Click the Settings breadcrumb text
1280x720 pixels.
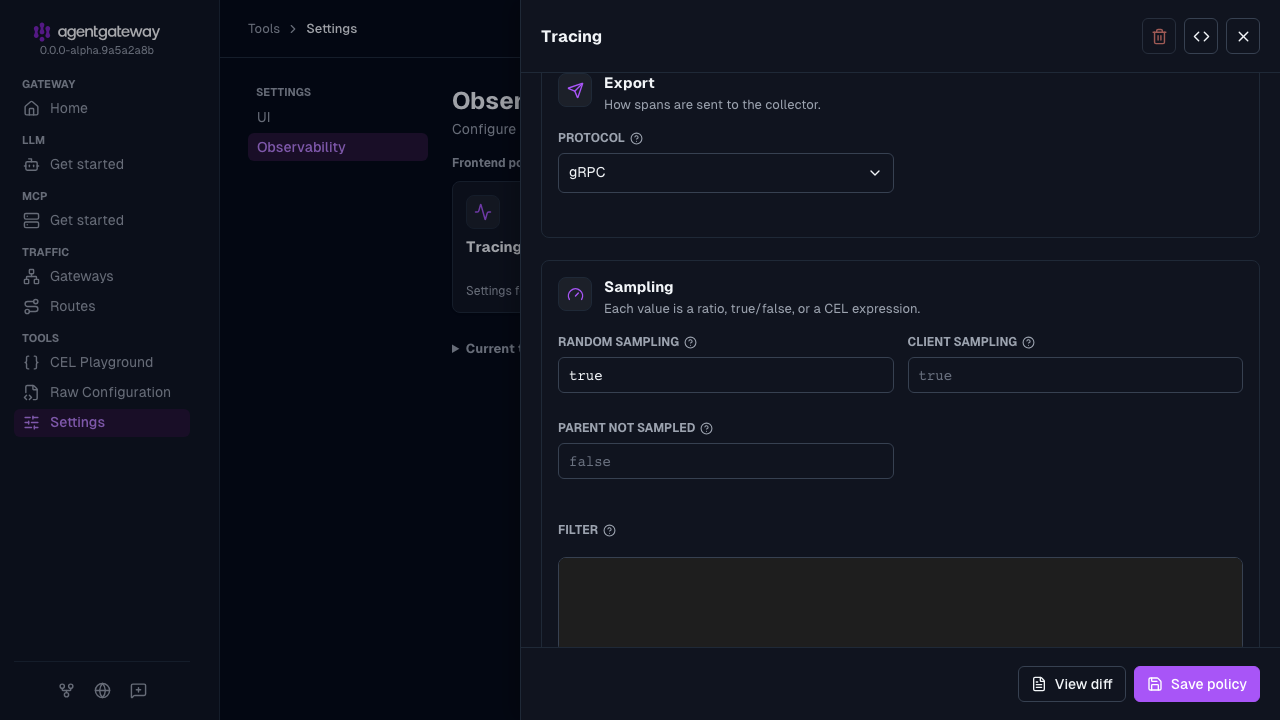332,29
